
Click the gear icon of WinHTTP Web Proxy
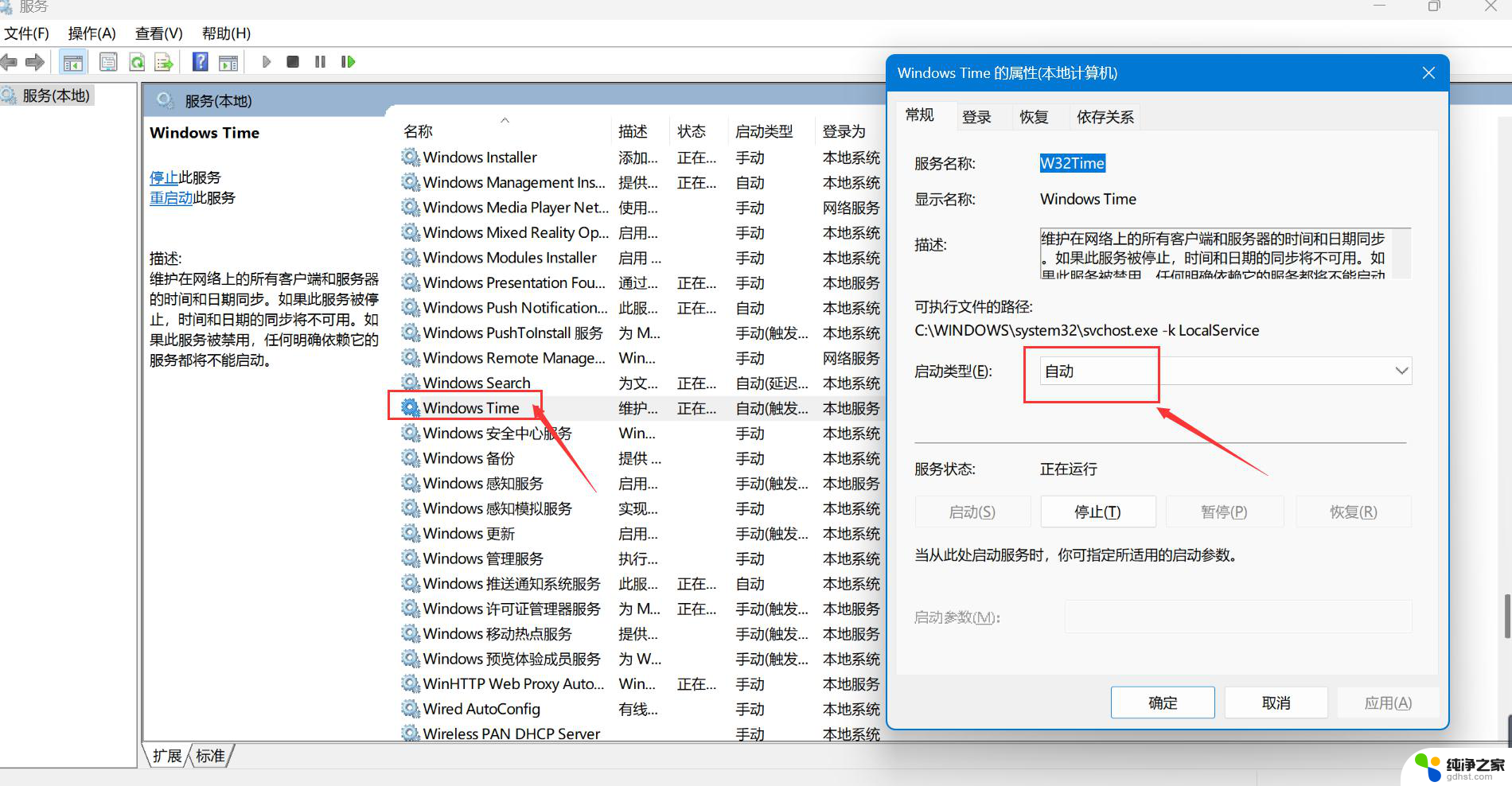click(410, 683)
